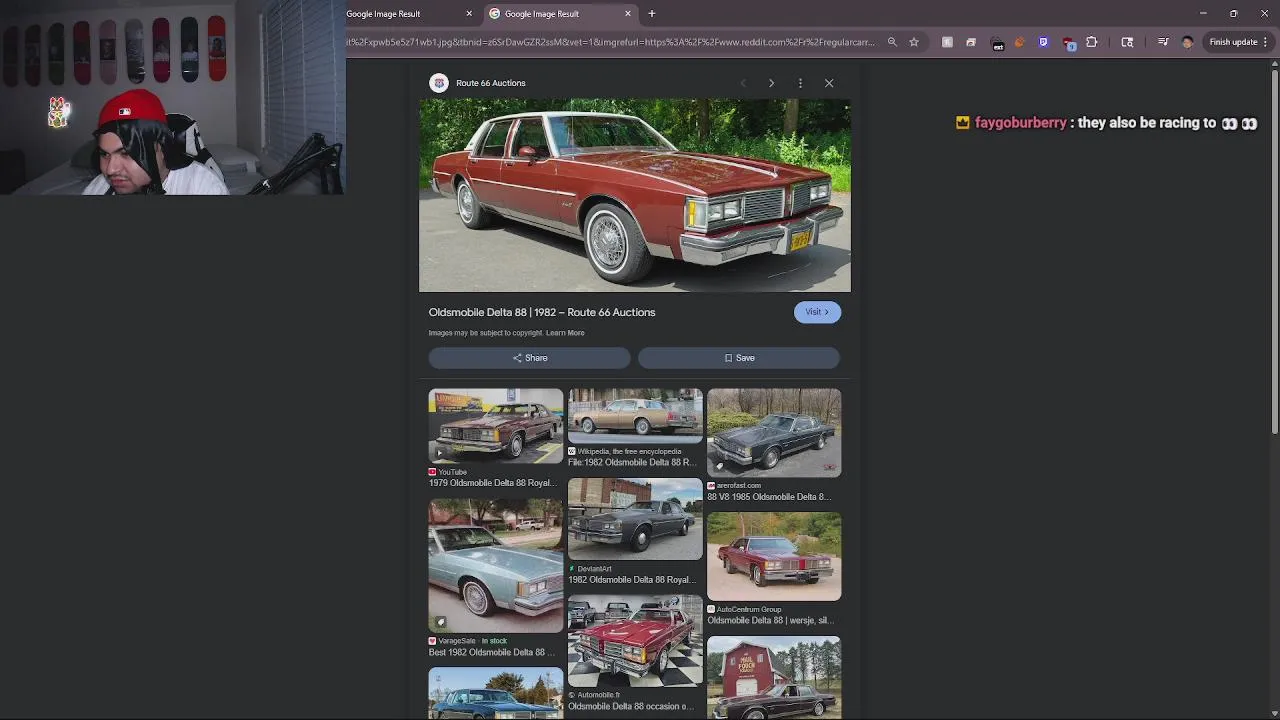Open a new tab with plus button

click(x=652, y=13)
